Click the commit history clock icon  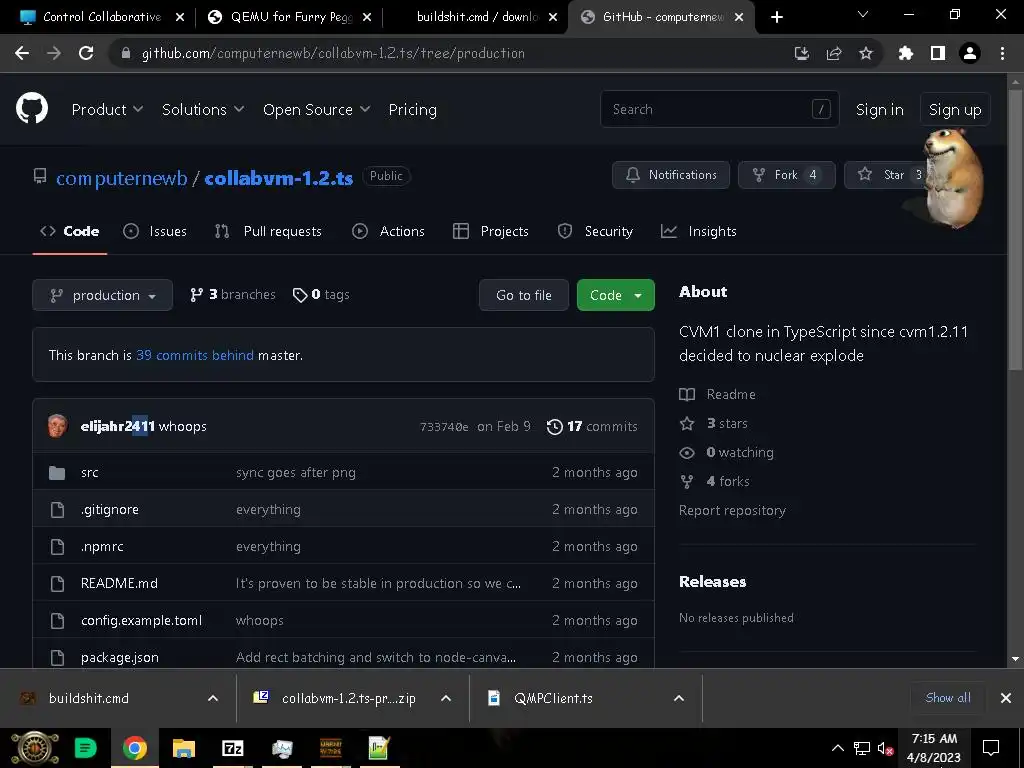554,426
